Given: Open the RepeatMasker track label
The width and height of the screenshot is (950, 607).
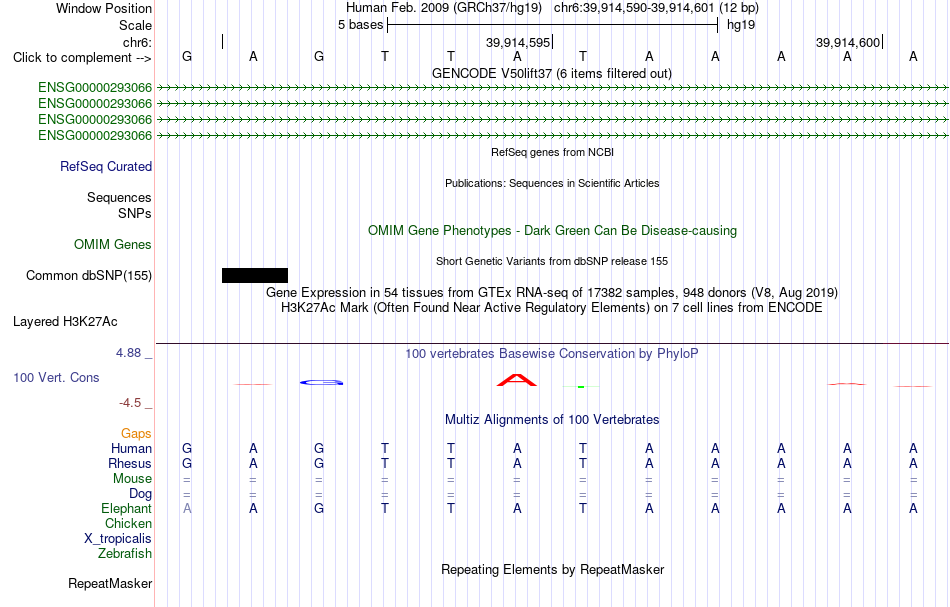Looking at the screenshot, I should 110,583.
